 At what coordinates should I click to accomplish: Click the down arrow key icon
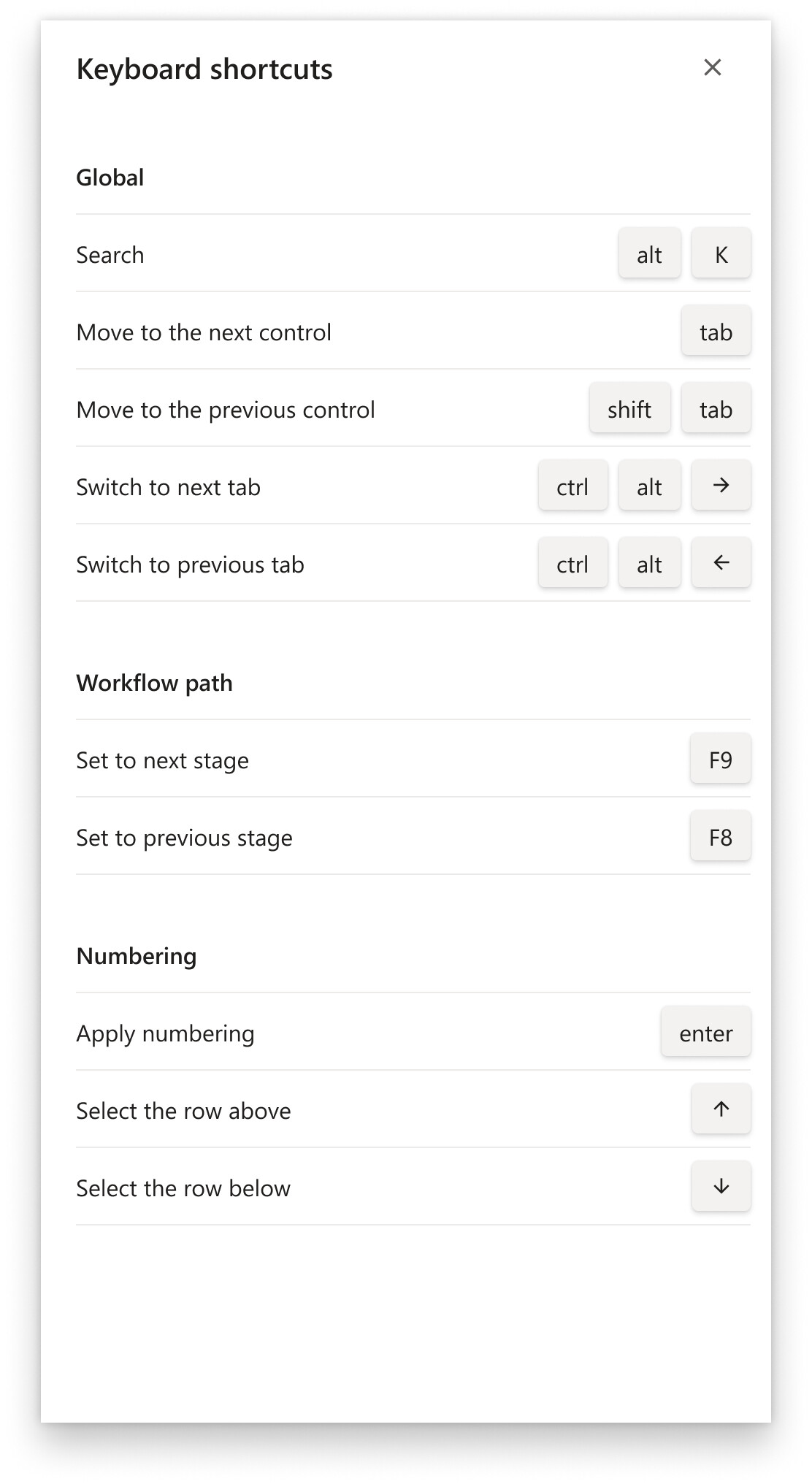click(x=721, y=1187)
